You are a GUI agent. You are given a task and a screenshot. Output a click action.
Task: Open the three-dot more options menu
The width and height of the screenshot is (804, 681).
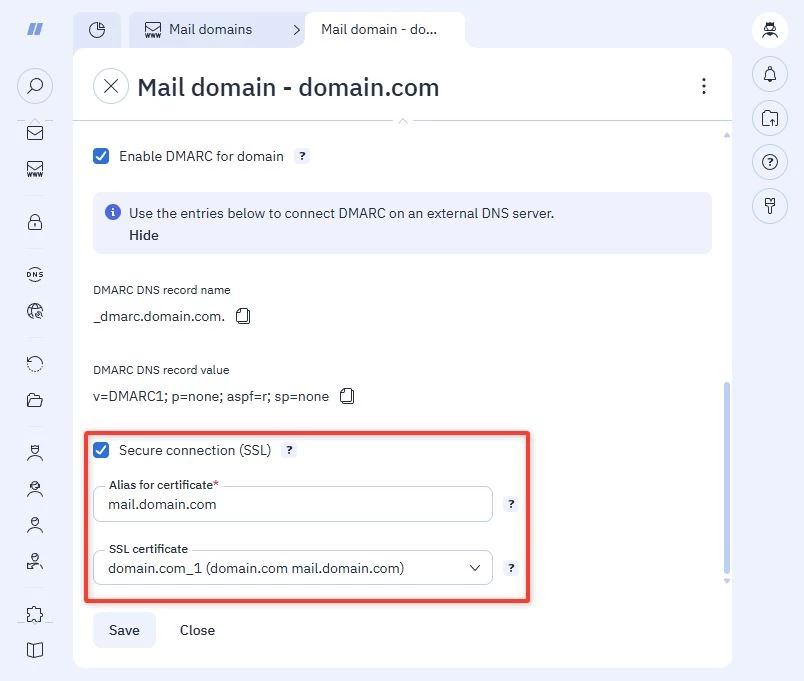click(704, 86)
